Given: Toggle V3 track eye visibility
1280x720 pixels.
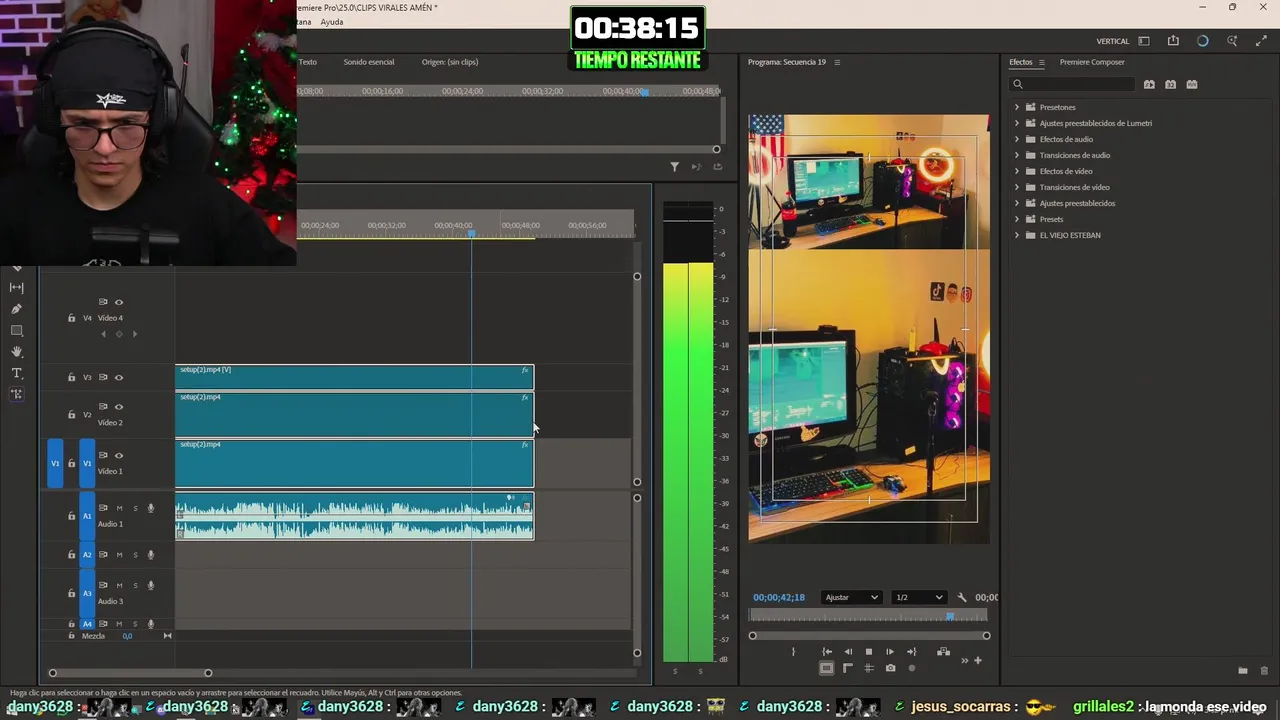Looking at the screenshot, I should pyautogui.click(x=119, y=378).
